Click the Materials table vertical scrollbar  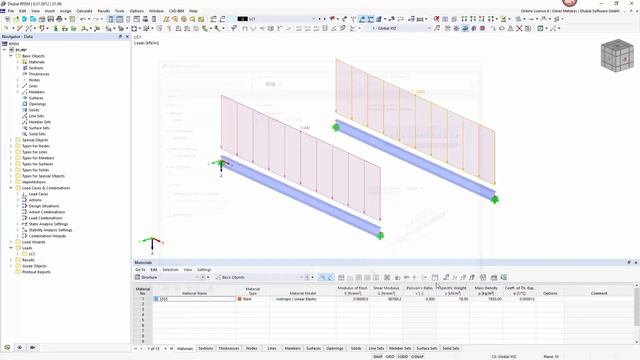click(x=637, y=313)
